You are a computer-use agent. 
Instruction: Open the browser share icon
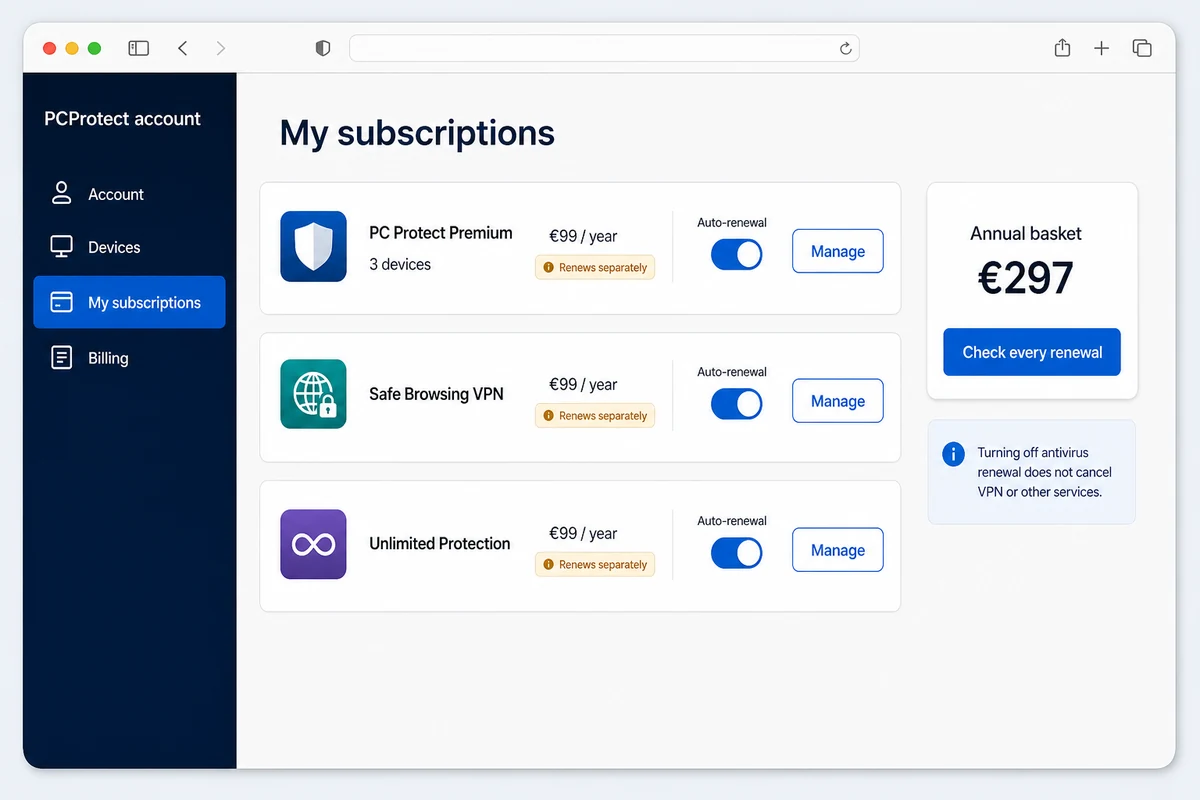click(x=1063, y=48)
